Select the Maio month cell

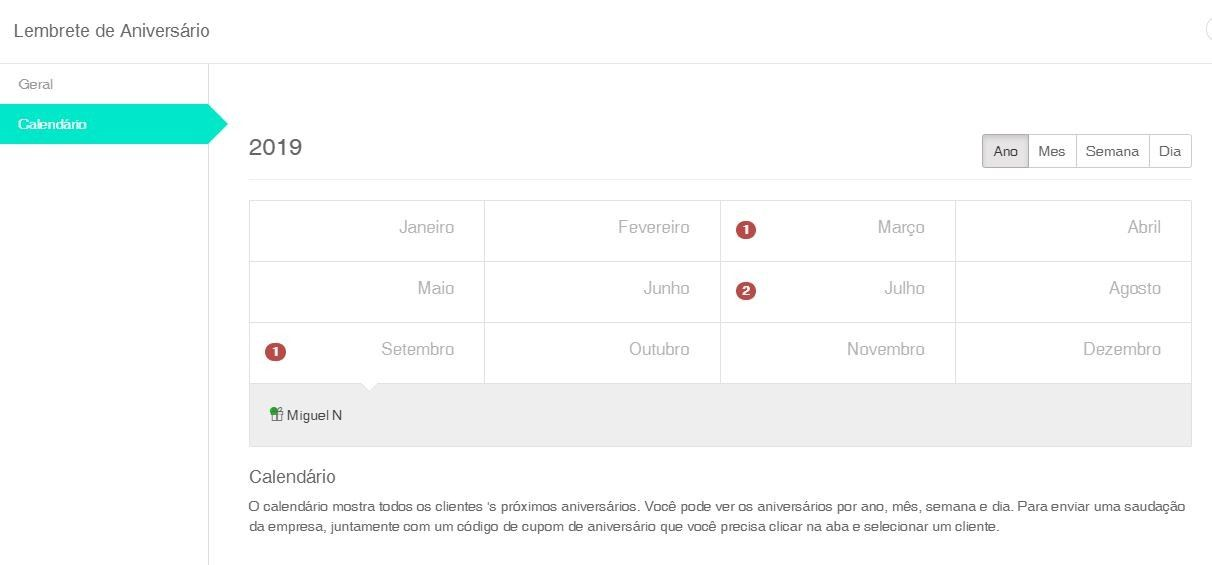click(367, 292)
